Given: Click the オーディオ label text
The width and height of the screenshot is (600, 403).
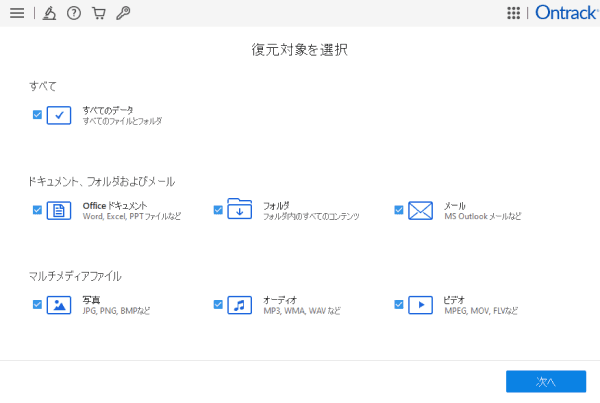Looking at the screenshot, I should click(280, 300).
